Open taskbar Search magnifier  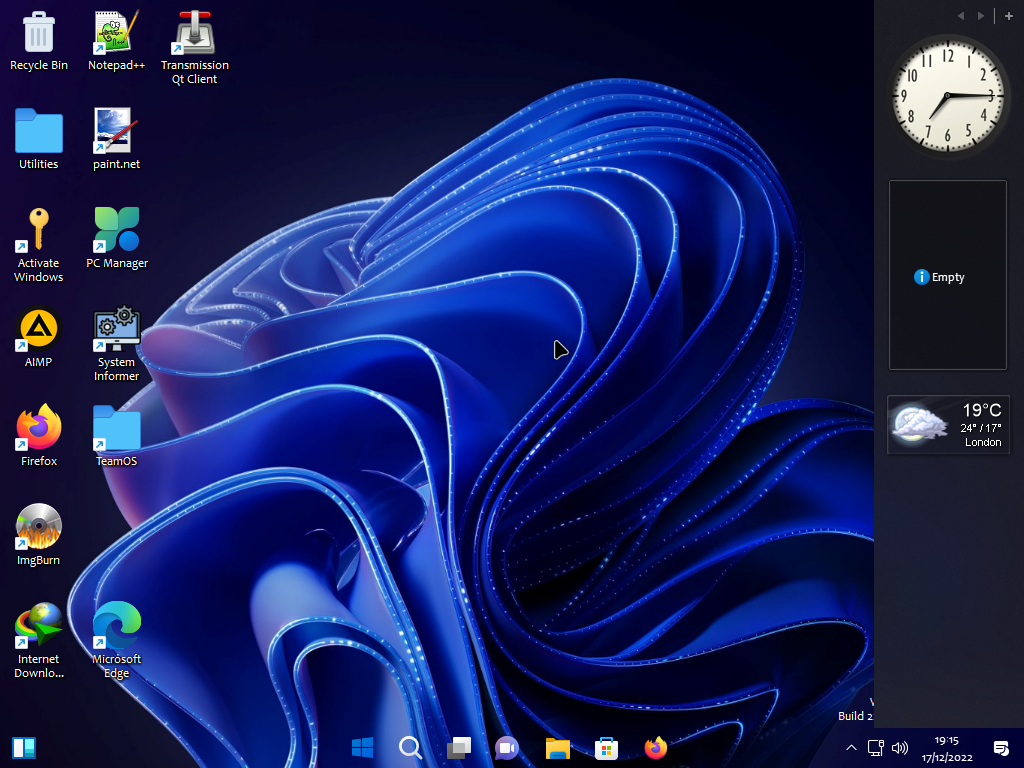coord(410,748)
